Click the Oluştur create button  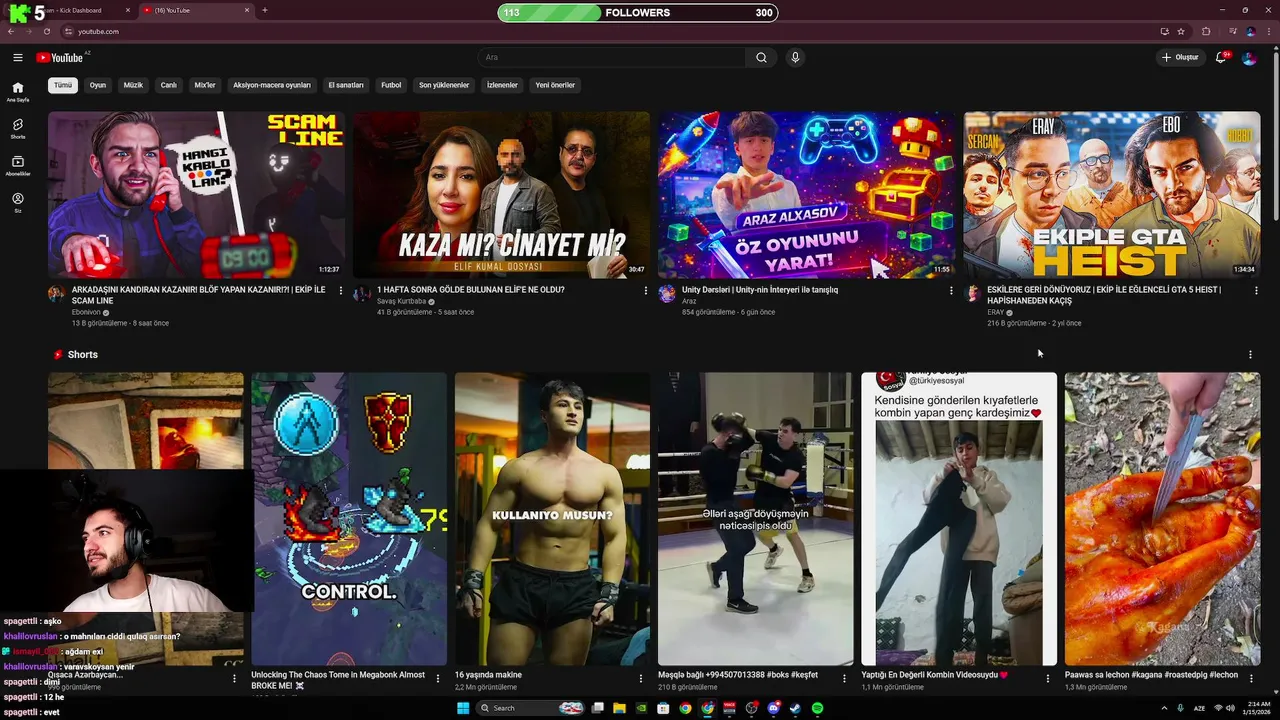(1180, 57)
